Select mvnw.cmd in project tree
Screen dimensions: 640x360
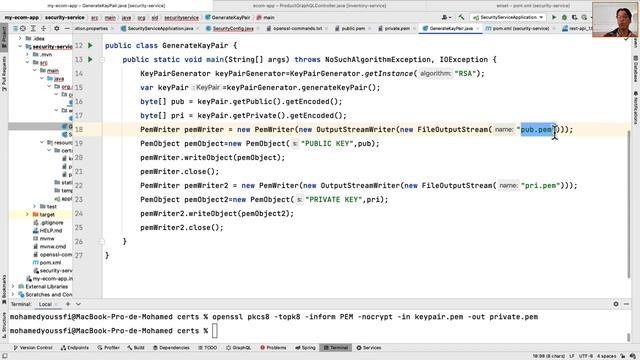(x=53, y=247)
